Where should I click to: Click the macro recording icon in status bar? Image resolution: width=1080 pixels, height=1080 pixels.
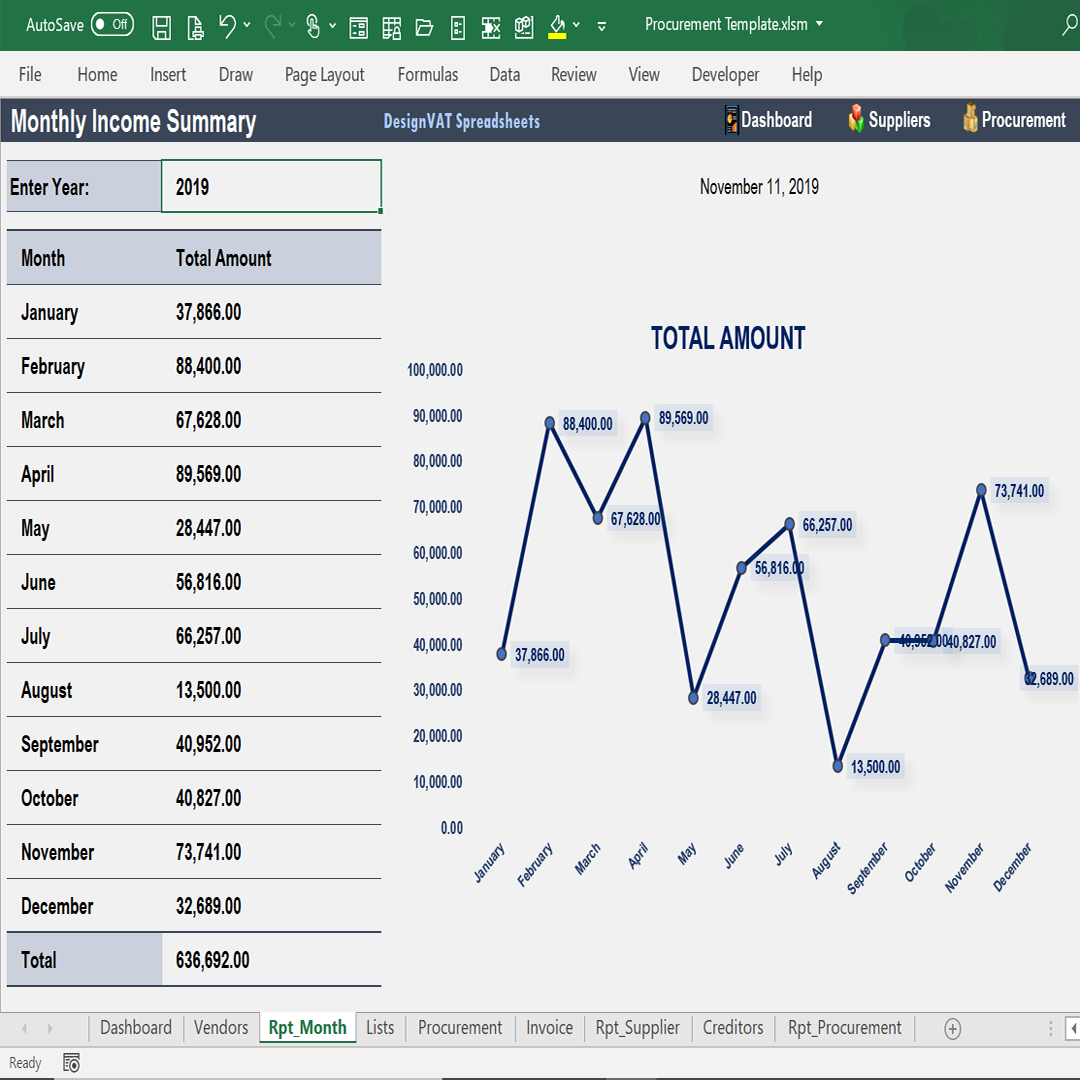click(71, 1062)
